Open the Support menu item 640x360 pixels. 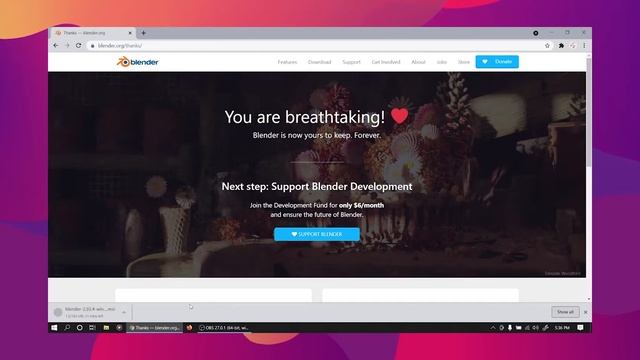point(351,62)
